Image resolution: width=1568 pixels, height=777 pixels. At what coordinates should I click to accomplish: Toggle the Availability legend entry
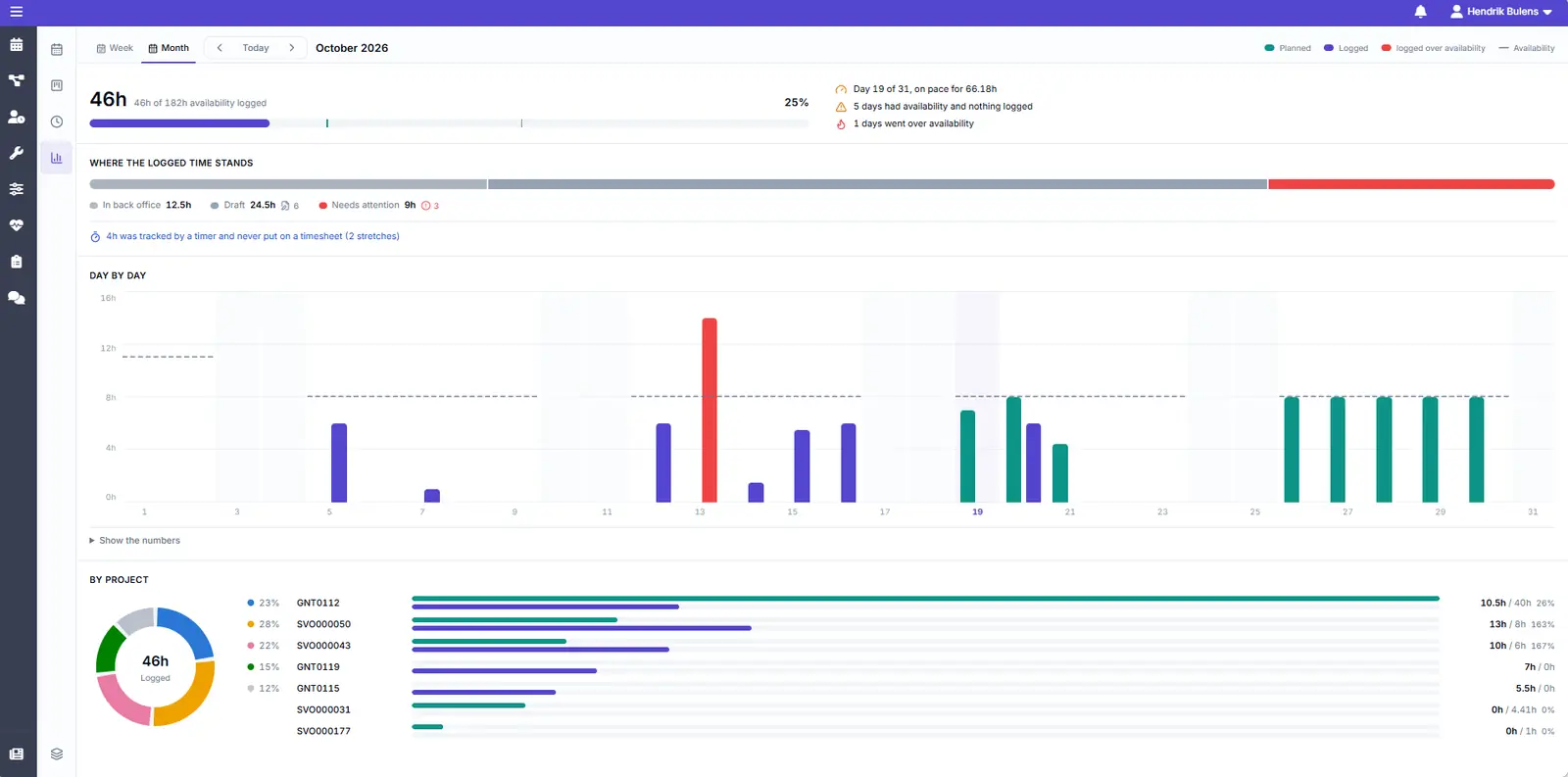click(x=1527, y=48)
